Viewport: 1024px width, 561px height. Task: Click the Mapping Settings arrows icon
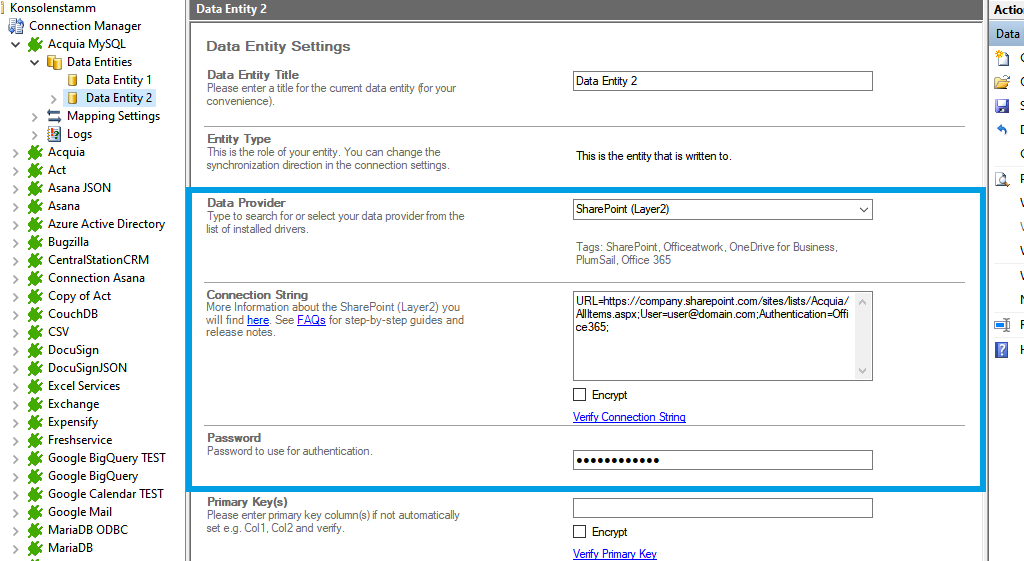tap(54, 116)
